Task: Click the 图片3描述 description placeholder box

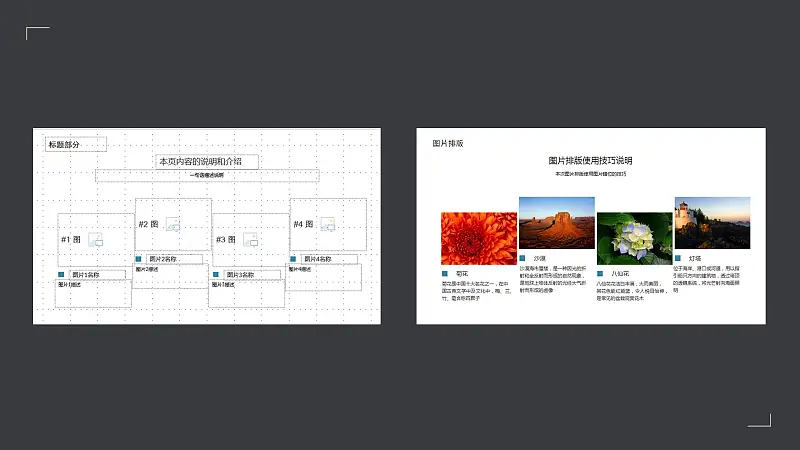Action: click(x=246, y=293)
